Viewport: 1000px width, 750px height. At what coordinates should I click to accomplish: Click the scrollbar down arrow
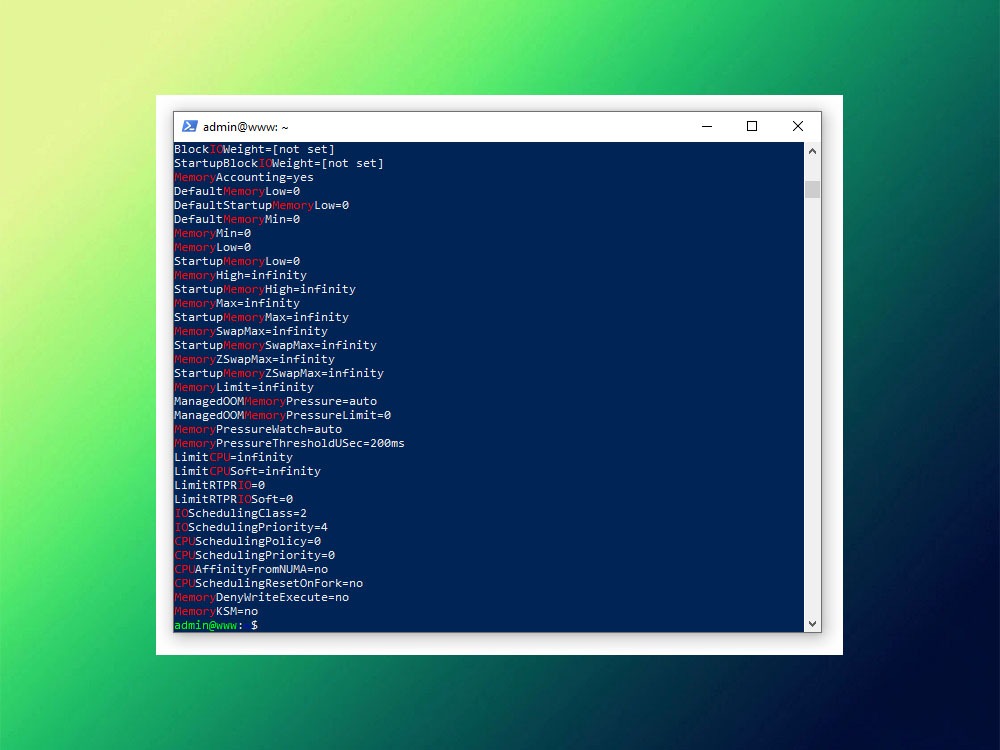(x=812, y=623)
